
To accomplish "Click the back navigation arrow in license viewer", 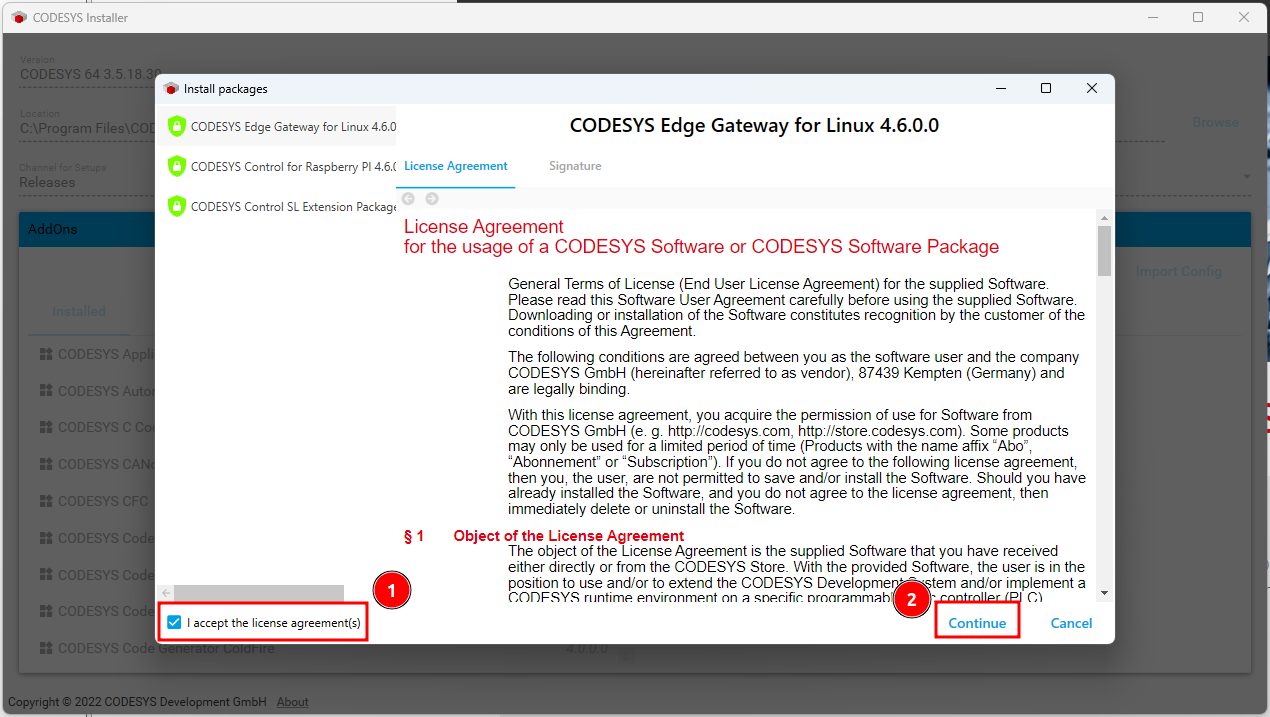I will coord(408,199).
